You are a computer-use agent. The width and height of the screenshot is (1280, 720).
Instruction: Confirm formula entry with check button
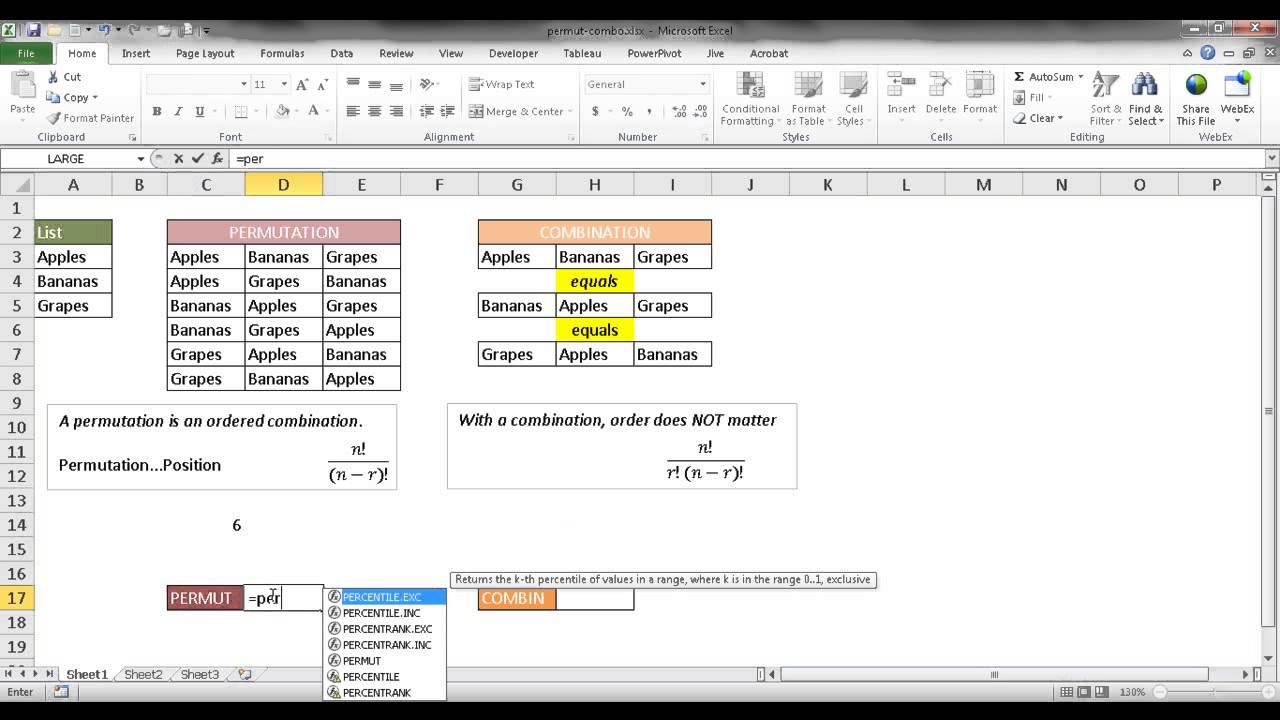tap(197, 158)
